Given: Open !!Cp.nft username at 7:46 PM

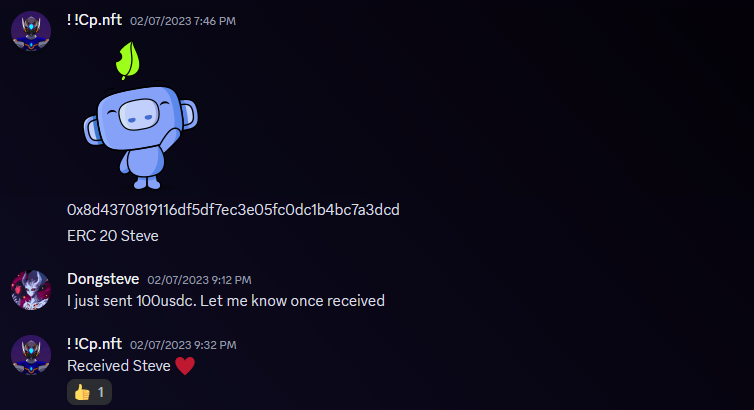Looking at the screenshot, I should coord(94,20).
